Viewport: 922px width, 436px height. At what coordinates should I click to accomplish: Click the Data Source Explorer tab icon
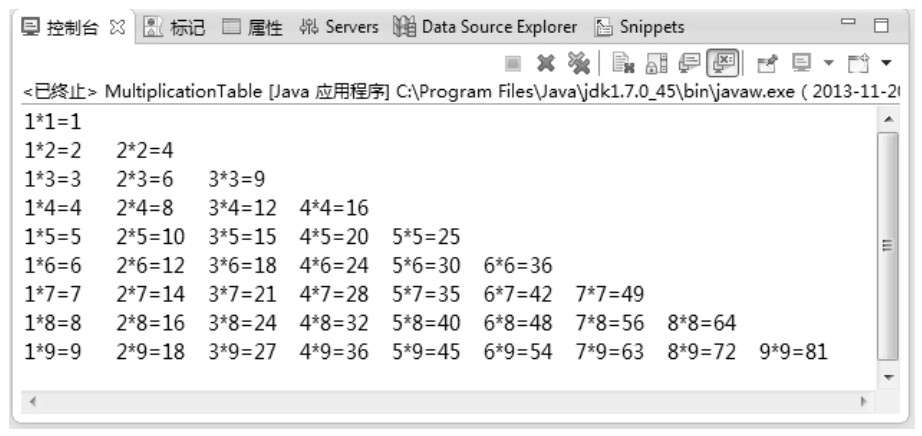click(x=404, y=27)
